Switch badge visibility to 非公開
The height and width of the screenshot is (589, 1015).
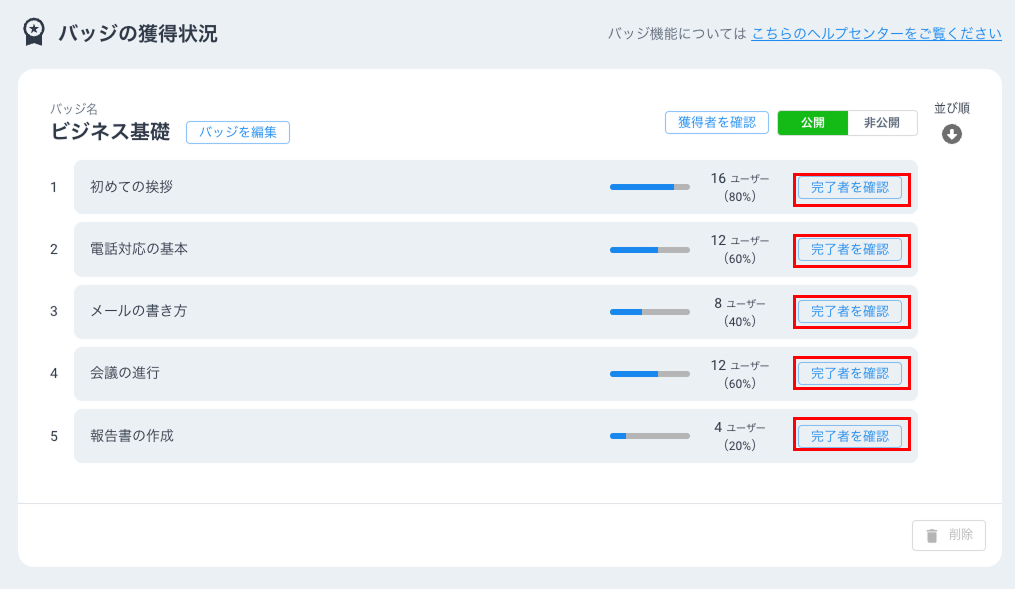882,123
